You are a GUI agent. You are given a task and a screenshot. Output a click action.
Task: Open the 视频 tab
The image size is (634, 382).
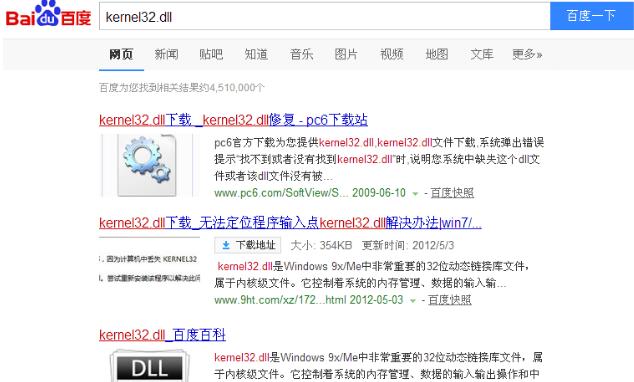point(392,54)
